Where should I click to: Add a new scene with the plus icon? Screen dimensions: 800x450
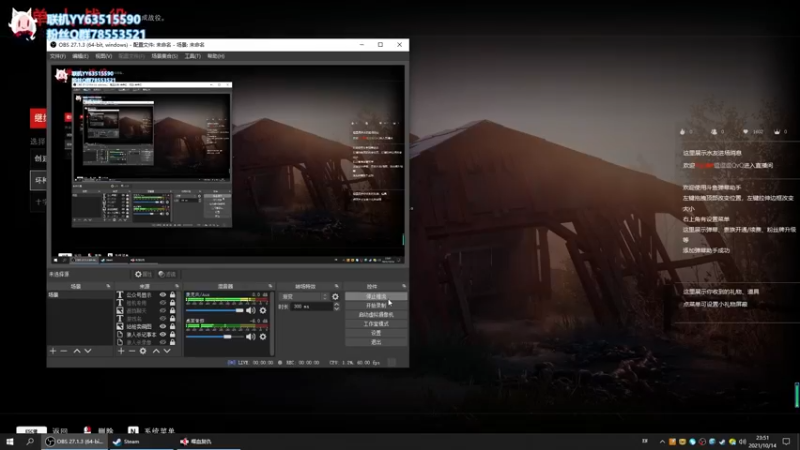pos(53,351)
